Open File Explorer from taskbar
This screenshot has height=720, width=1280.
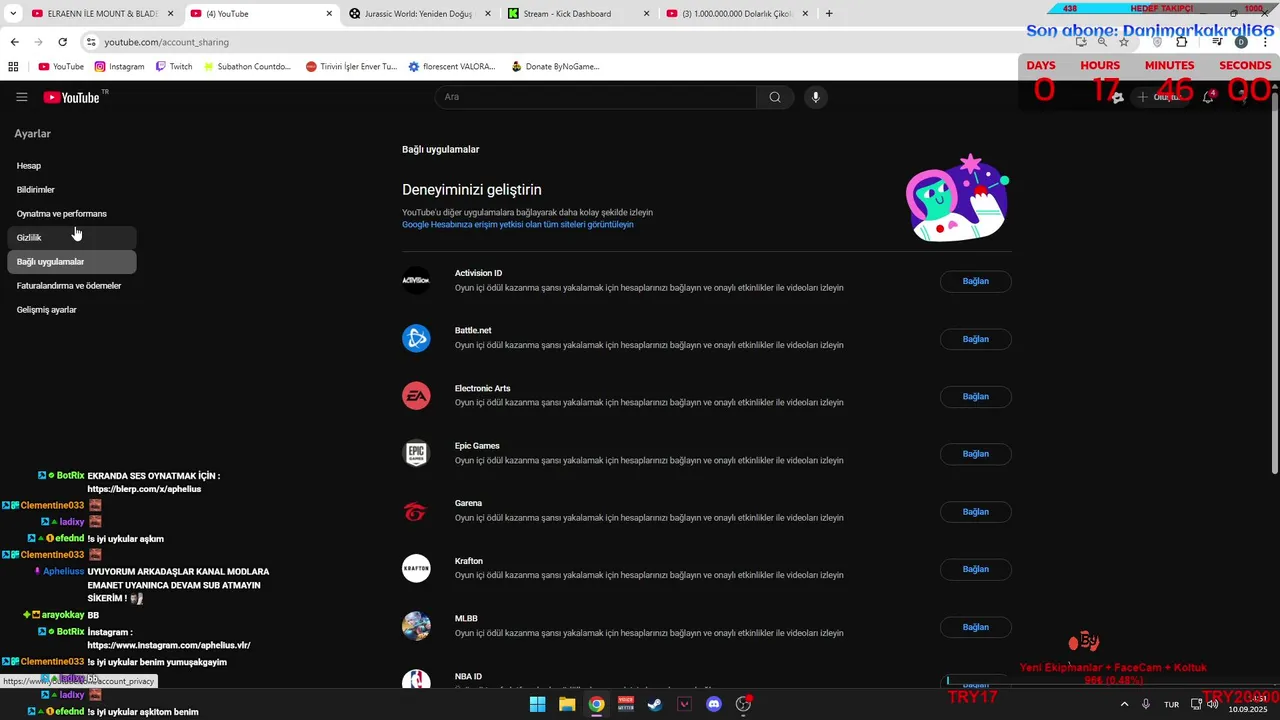[x=567, y=704]
